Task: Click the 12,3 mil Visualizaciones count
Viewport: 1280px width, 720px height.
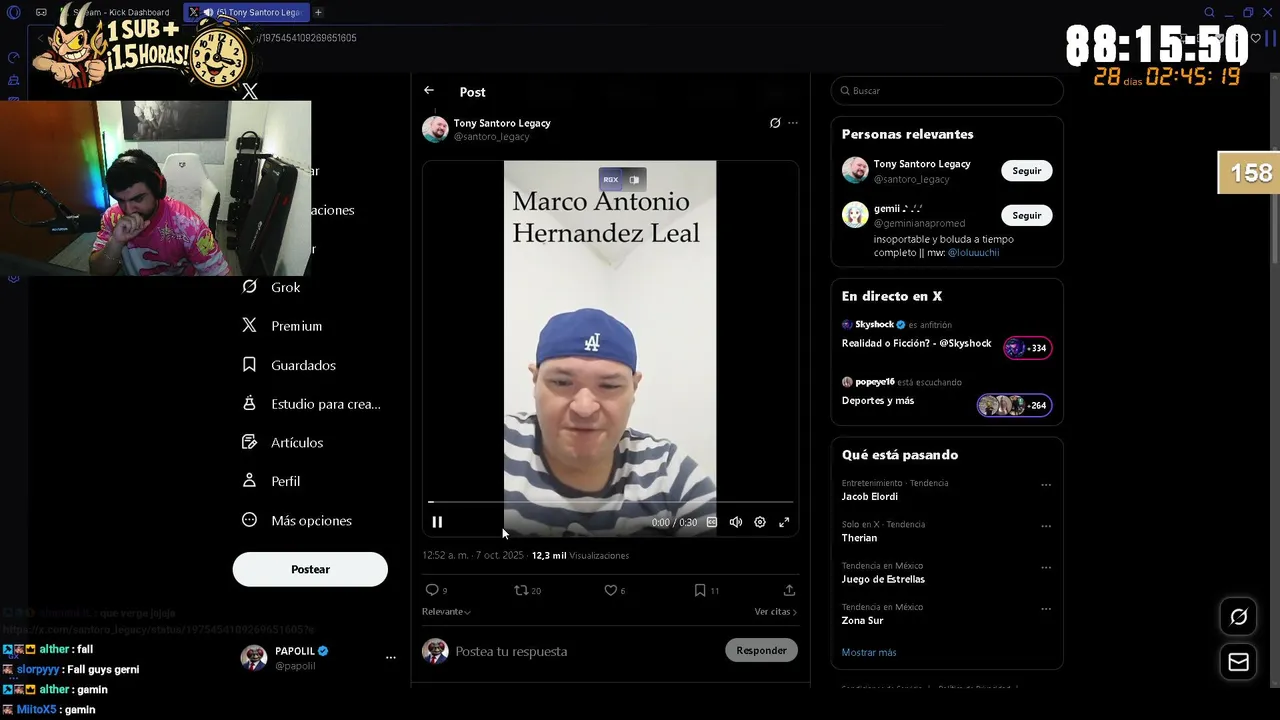Action: tap(580, 555)
